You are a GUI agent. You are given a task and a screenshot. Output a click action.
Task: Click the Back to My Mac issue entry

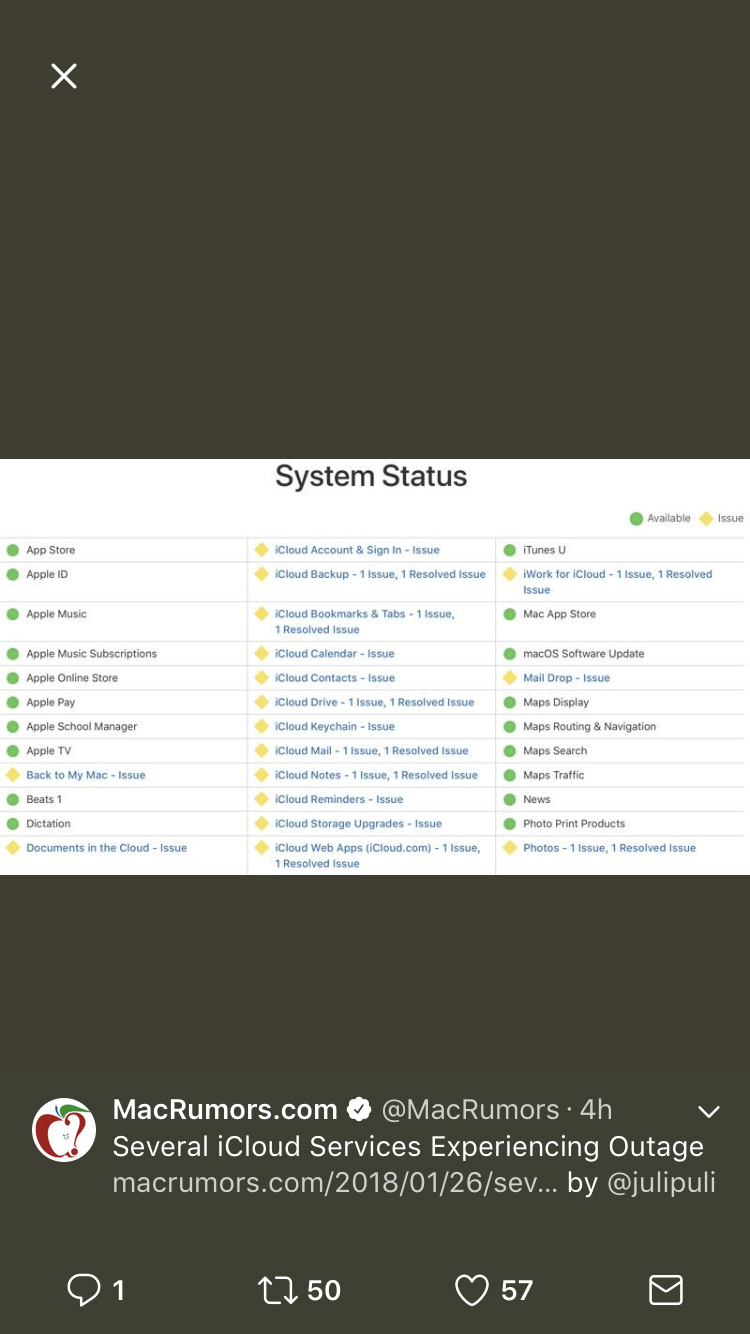pos(85,775)
